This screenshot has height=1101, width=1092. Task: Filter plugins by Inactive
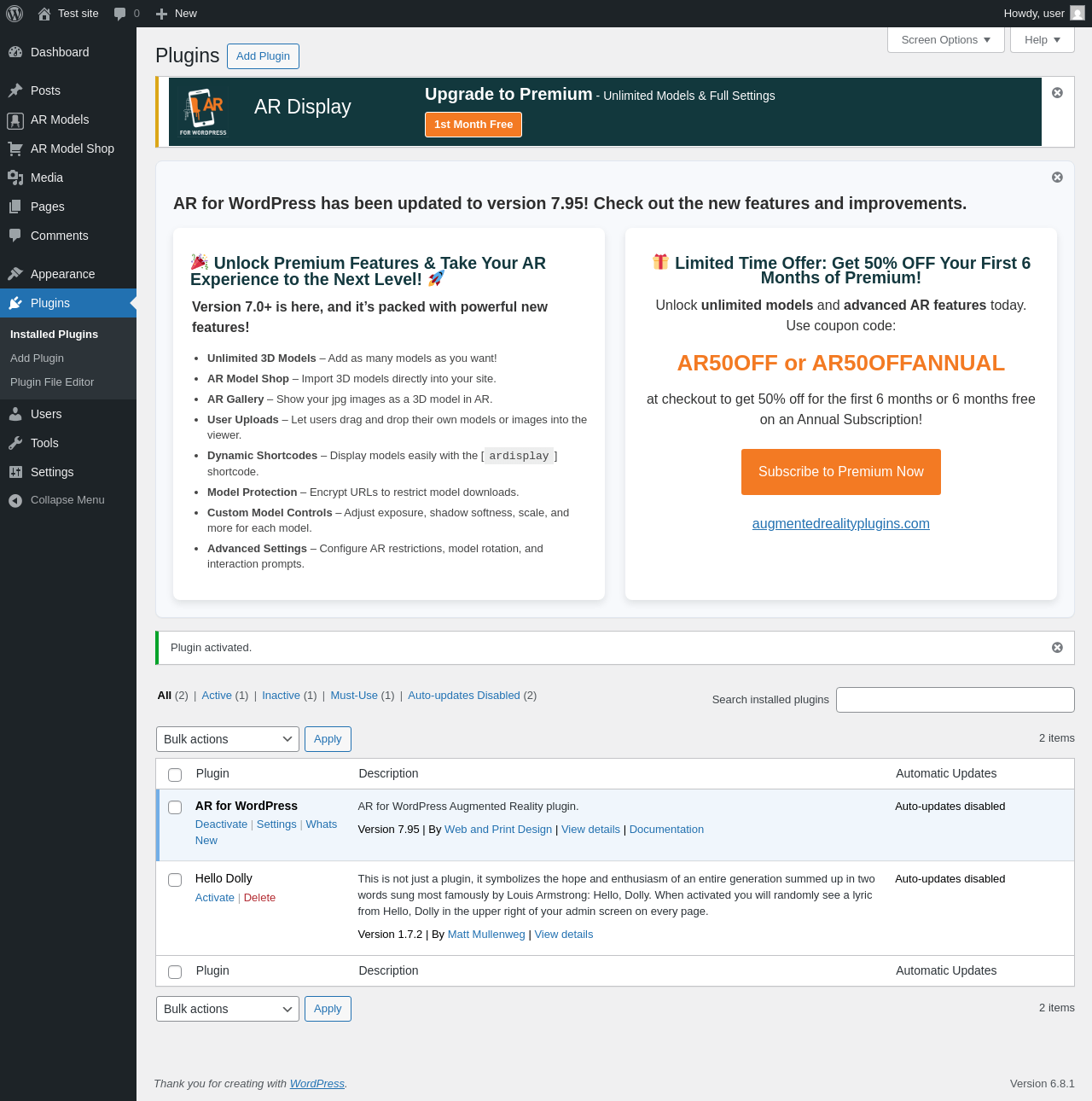pos(281,696)
